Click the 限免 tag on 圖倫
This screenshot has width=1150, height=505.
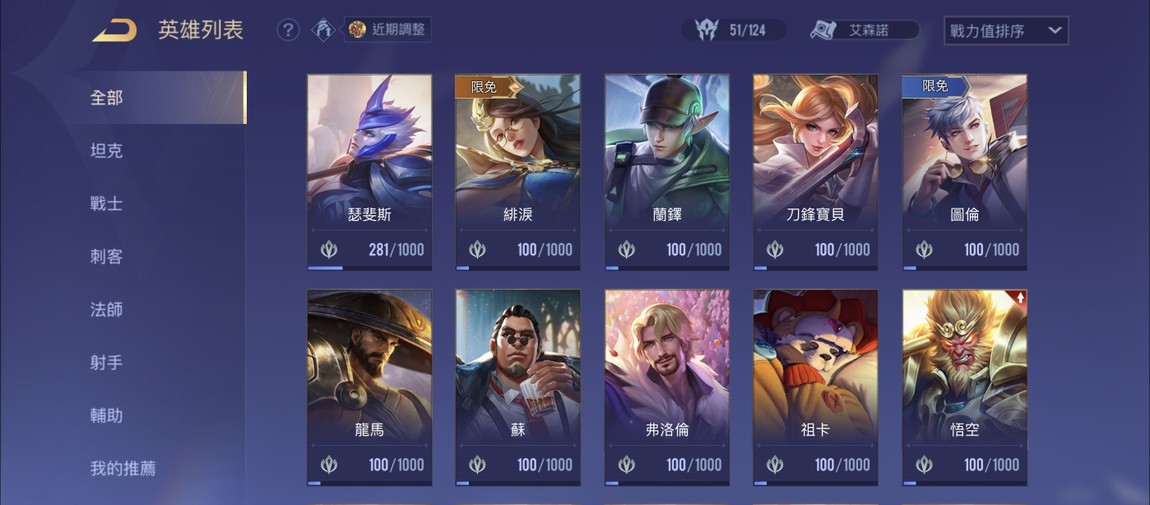pyautogui.click(x=935, y=86)
